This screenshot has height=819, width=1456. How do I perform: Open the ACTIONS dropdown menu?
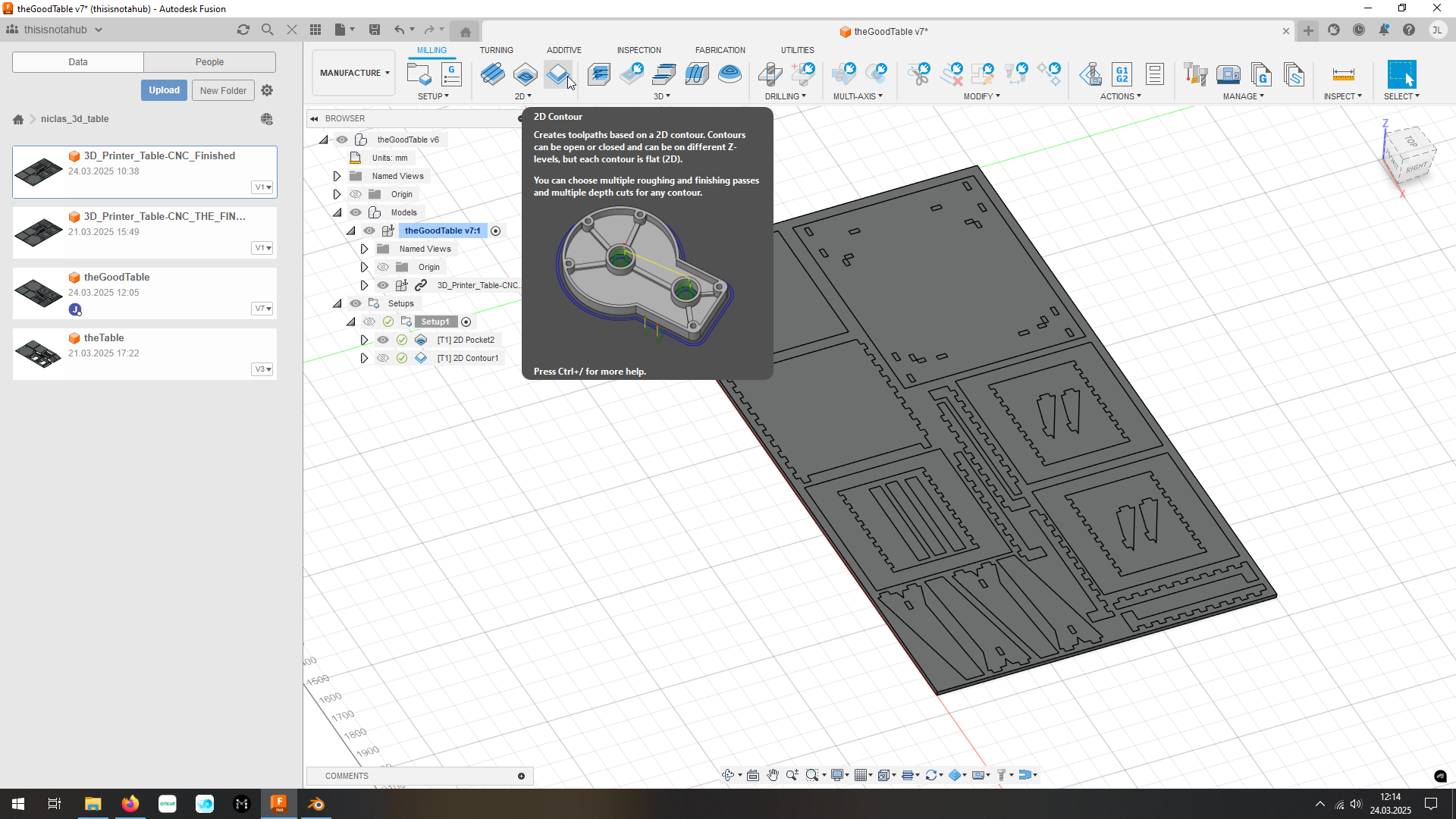[x=1121, y=96]
